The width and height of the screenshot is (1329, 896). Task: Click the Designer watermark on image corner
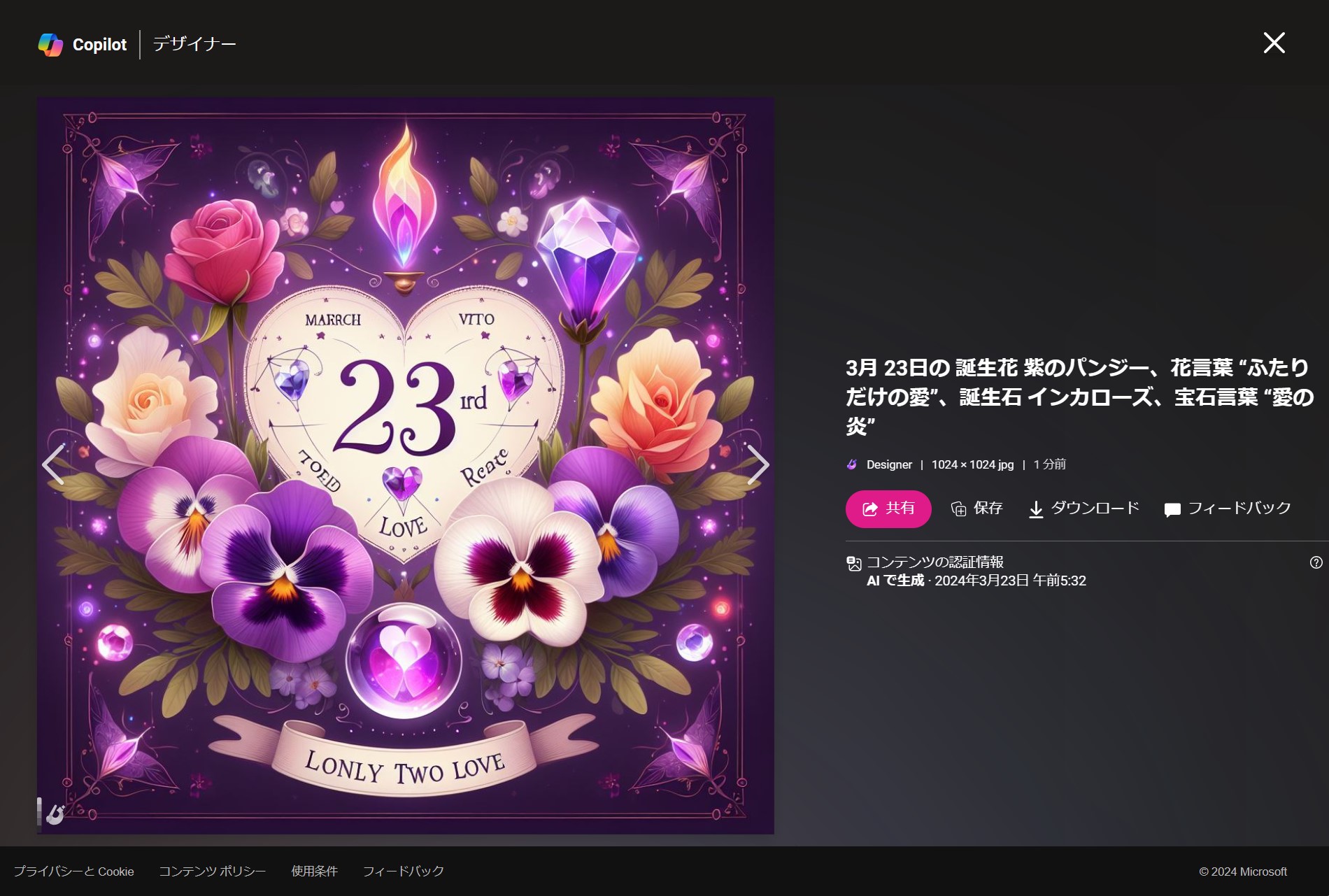[x=55, y=813]
